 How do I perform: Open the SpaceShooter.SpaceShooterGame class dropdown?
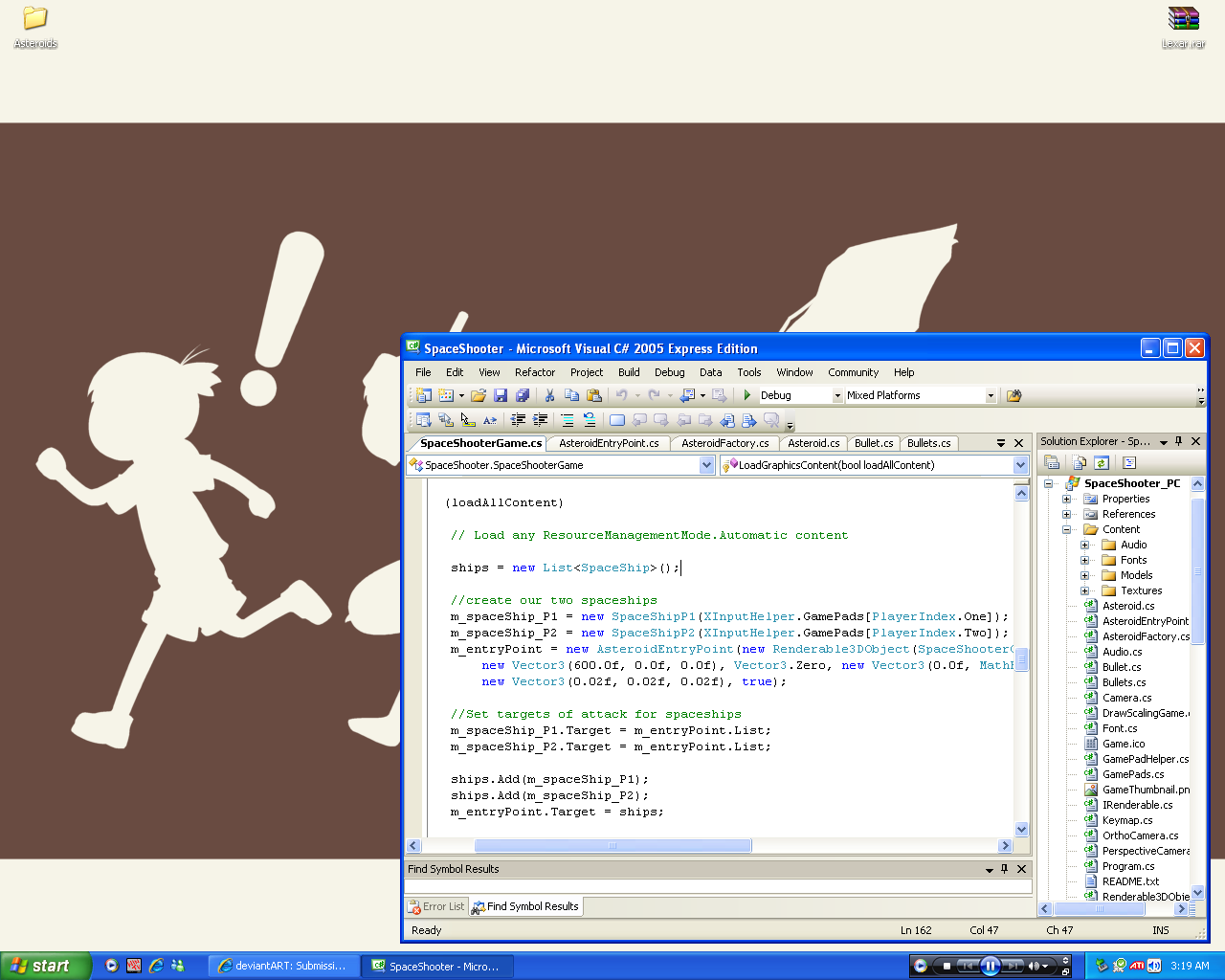click(707, 465)
